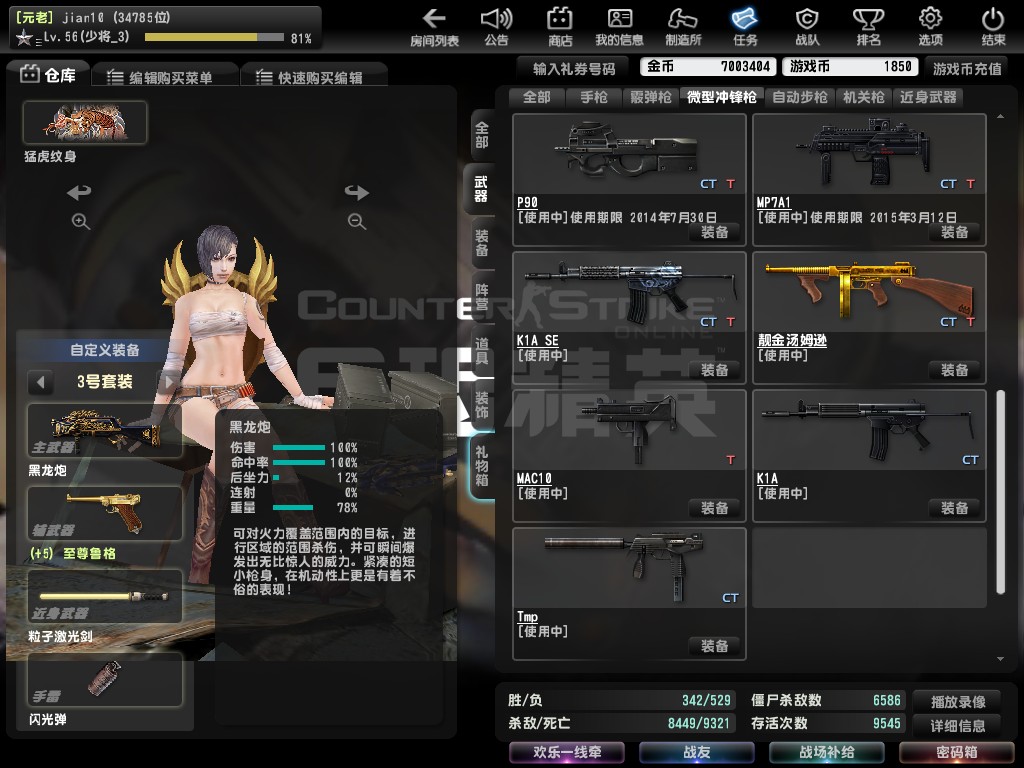Select the vertical 礼物箱 category tab
The width and height of the screenshot is (1024, 768).
(482, 466)
